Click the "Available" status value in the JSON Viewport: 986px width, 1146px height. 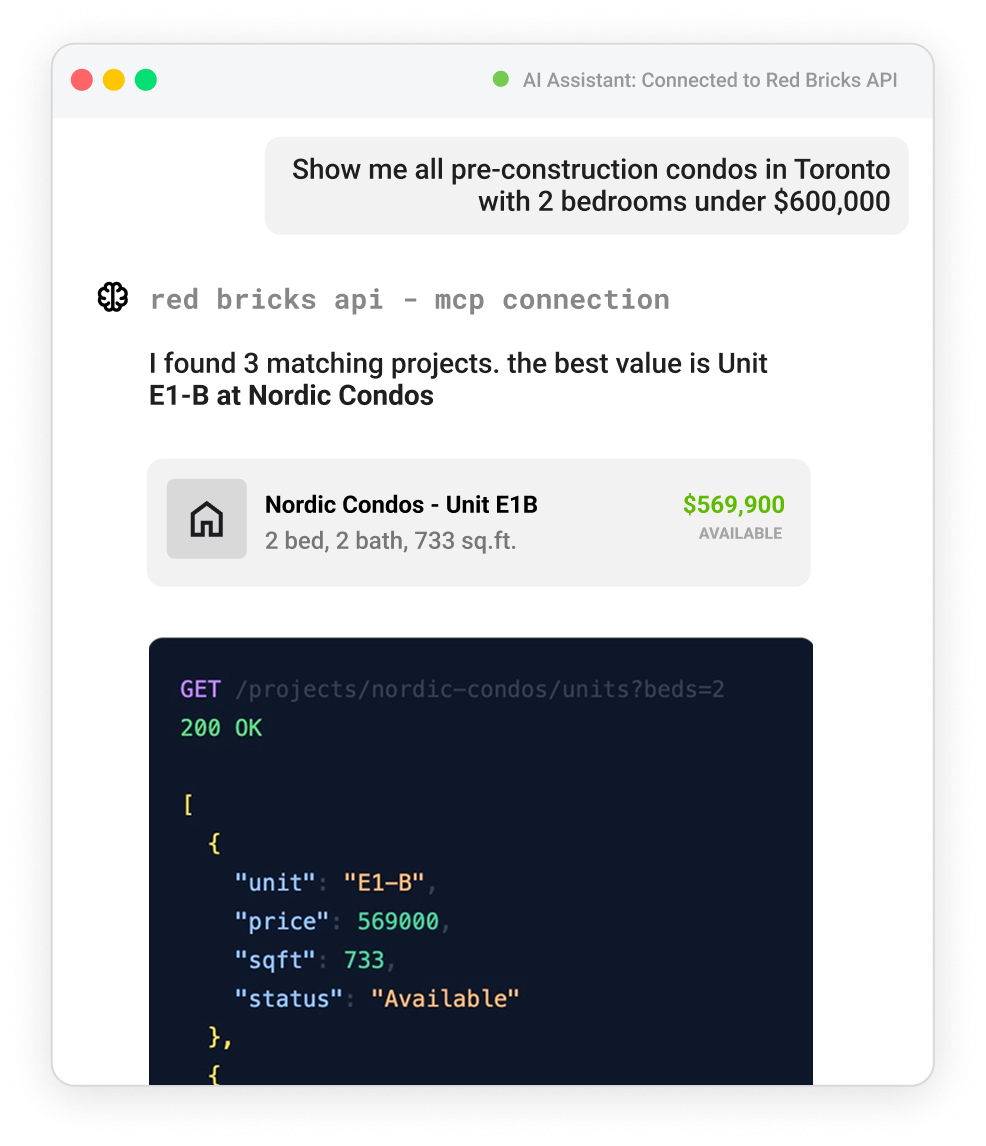pos(445,998)
